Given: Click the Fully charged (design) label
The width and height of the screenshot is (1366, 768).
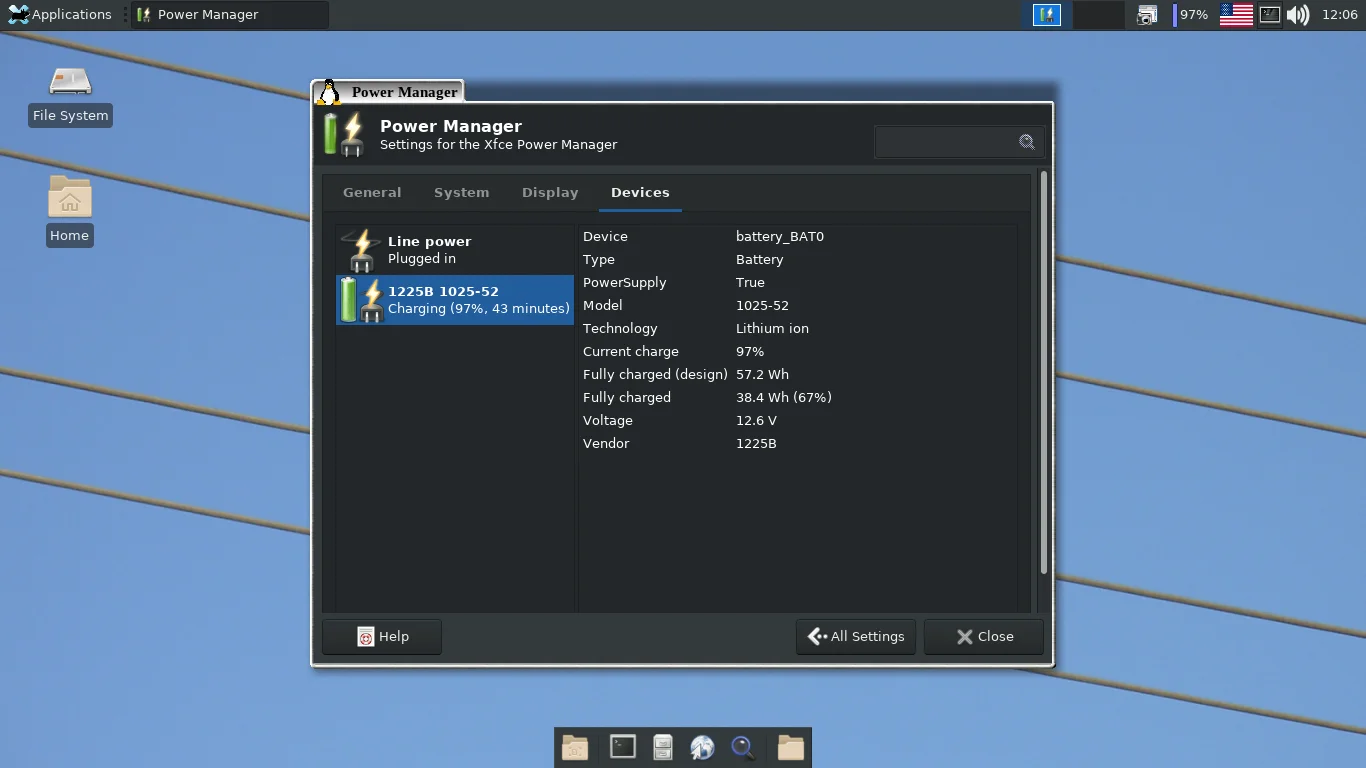Looking at the screenshot, I should pos(655,375).
